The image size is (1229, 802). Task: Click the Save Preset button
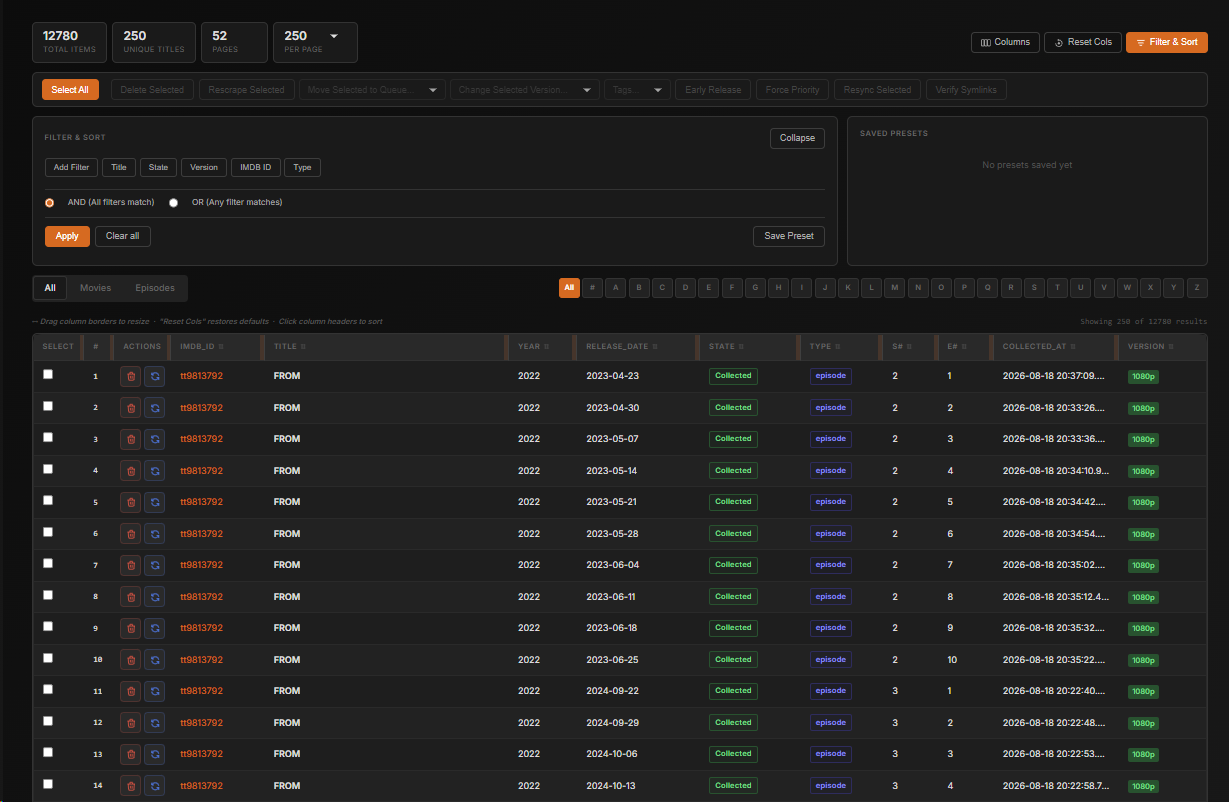(789, 236)
